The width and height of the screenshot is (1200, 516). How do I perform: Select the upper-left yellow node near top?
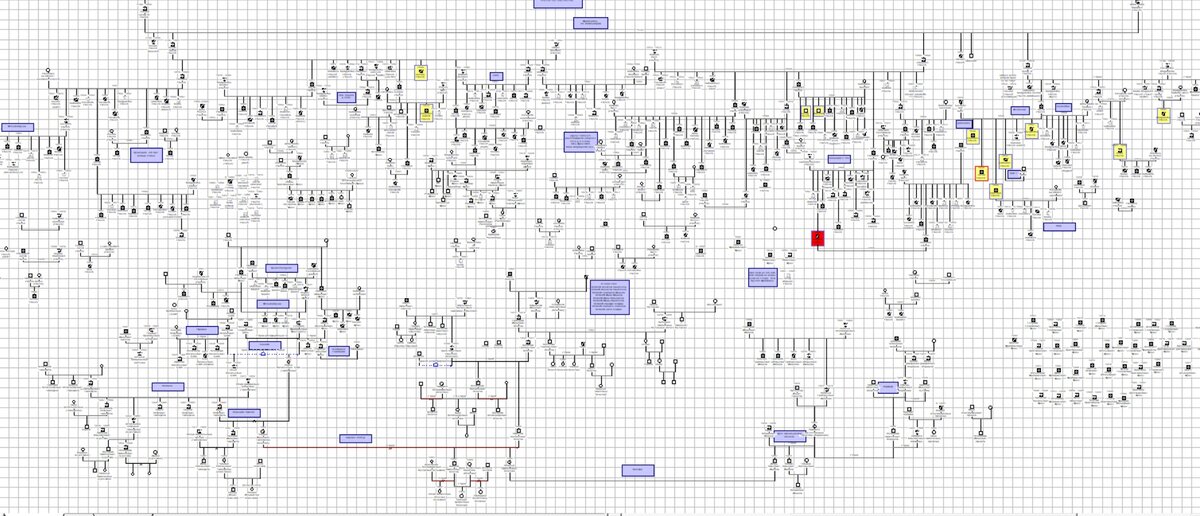tap(421, 72)
